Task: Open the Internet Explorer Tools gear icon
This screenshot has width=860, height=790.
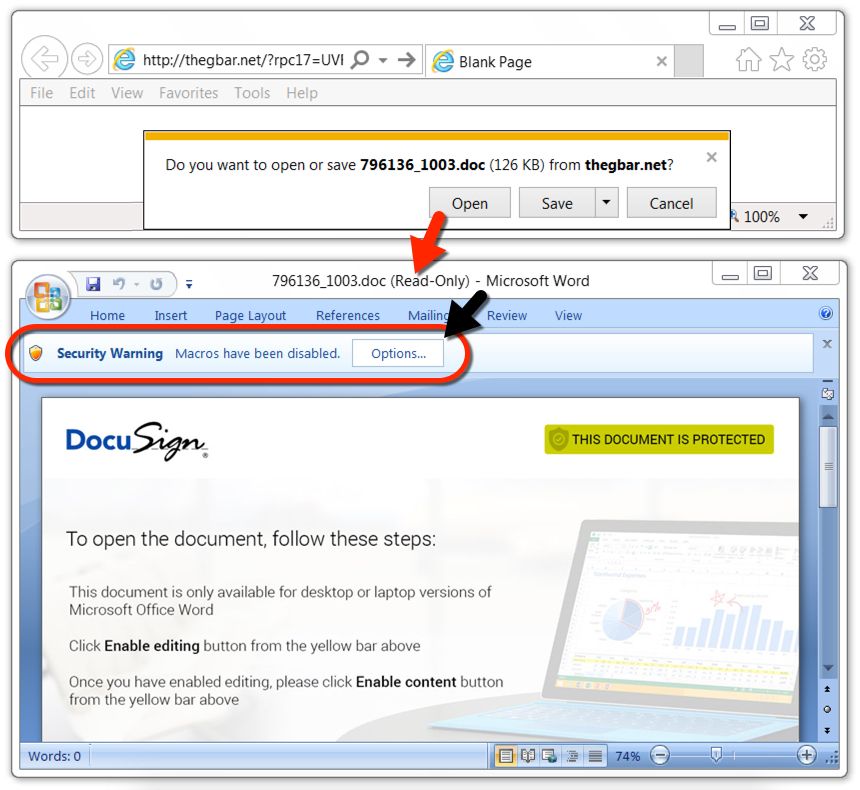Action: point(814,59)
